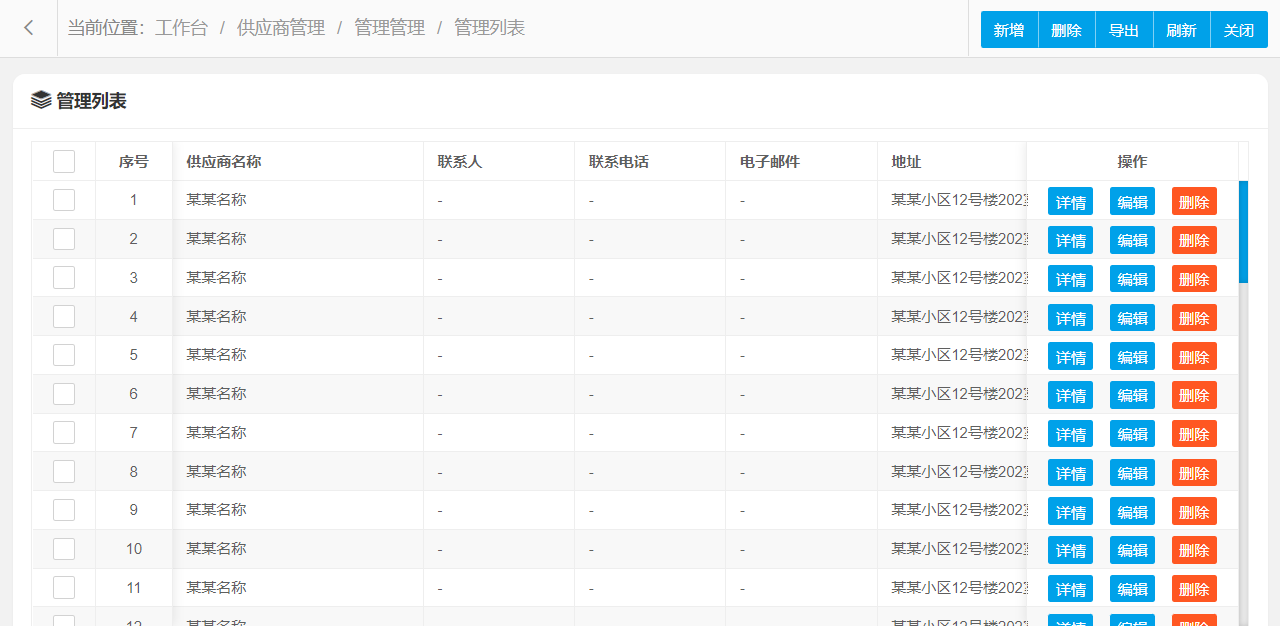Open 详情 for row 7
The height and width of the screenshot is (626, 1280).
[x=1070, y=434]
